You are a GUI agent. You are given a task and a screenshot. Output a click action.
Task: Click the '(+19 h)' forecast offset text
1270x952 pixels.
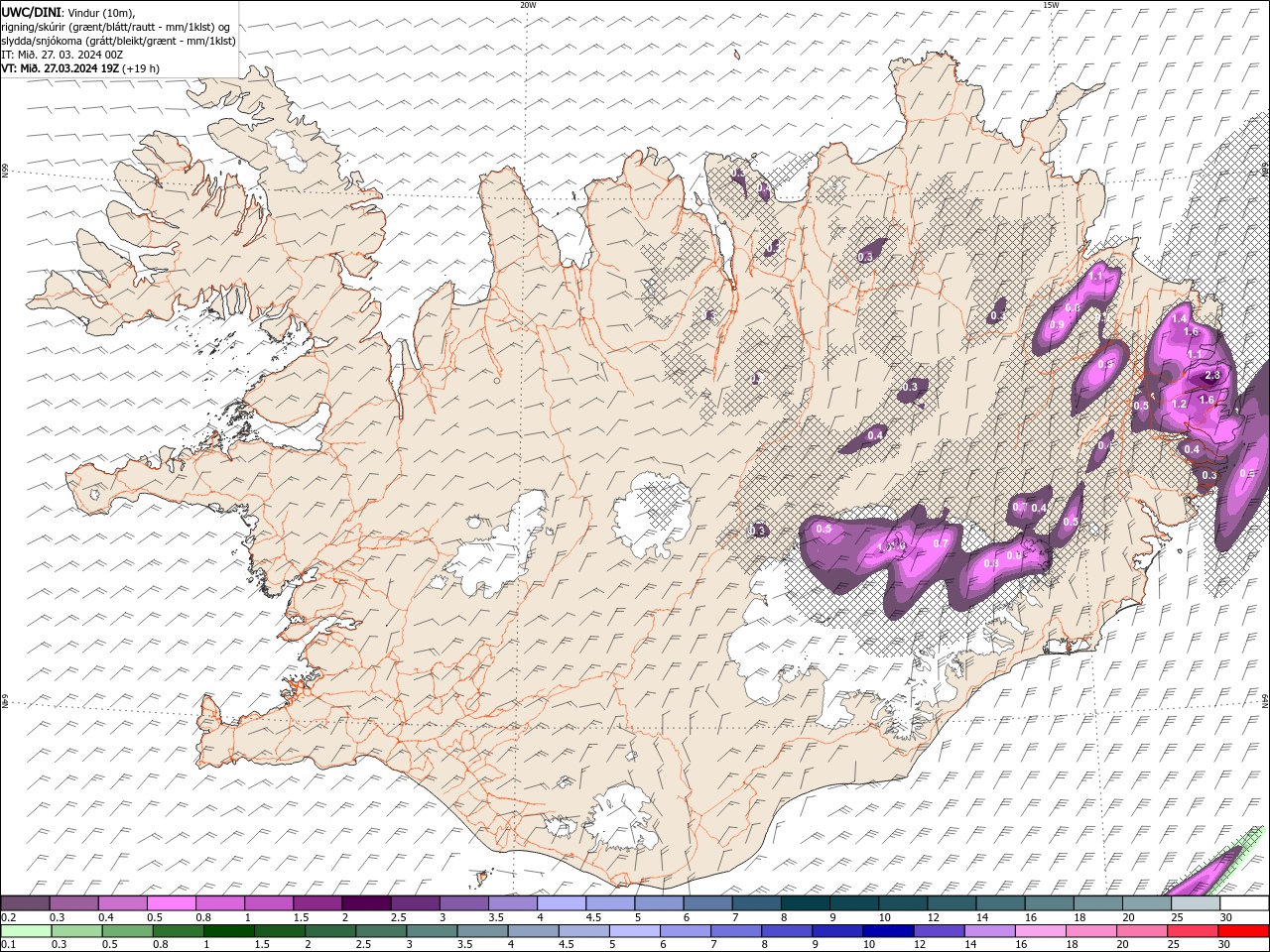coord(141,68)
